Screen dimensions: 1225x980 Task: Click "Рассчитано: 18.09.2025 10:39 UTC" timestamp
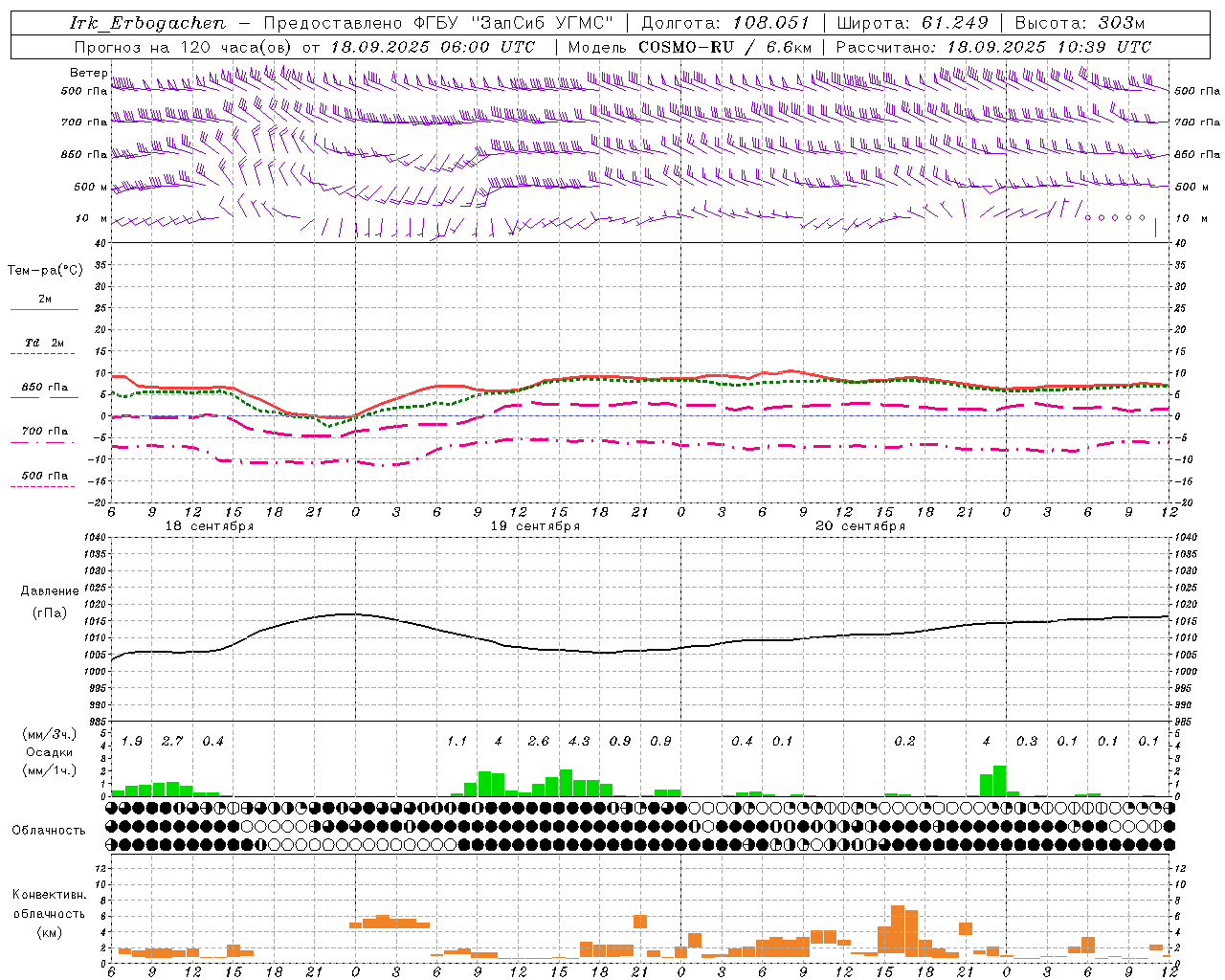click(993, 47)
